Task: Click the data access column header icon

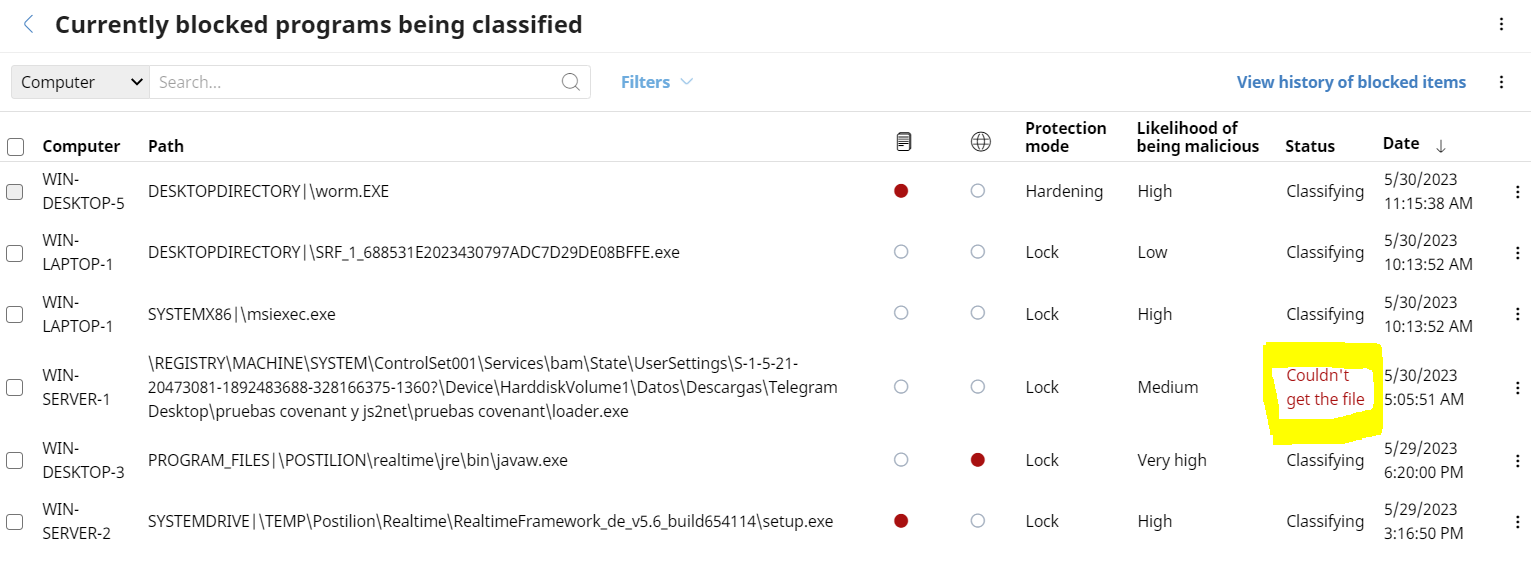Action: [x=903, y=142]
